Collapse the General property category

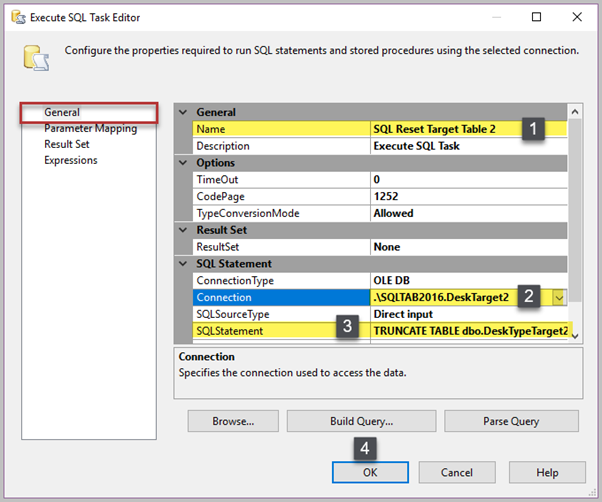click(x=183, y=112)
